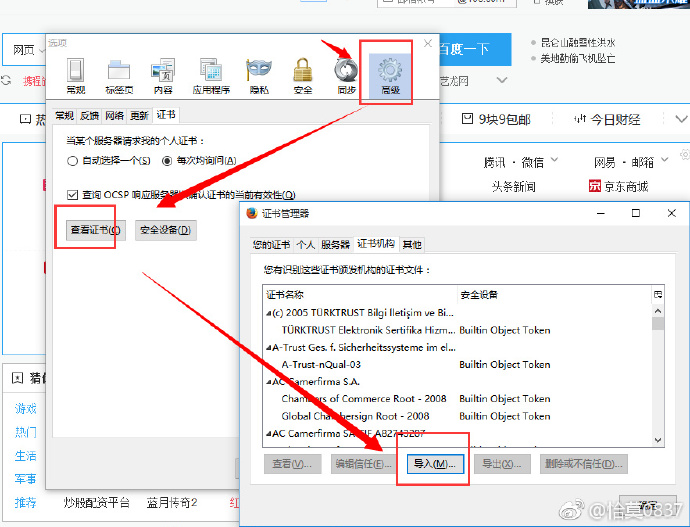Click the 导出 export button
Screen dimensions: 690x527
pyautogui.click(x=502, y=464)
